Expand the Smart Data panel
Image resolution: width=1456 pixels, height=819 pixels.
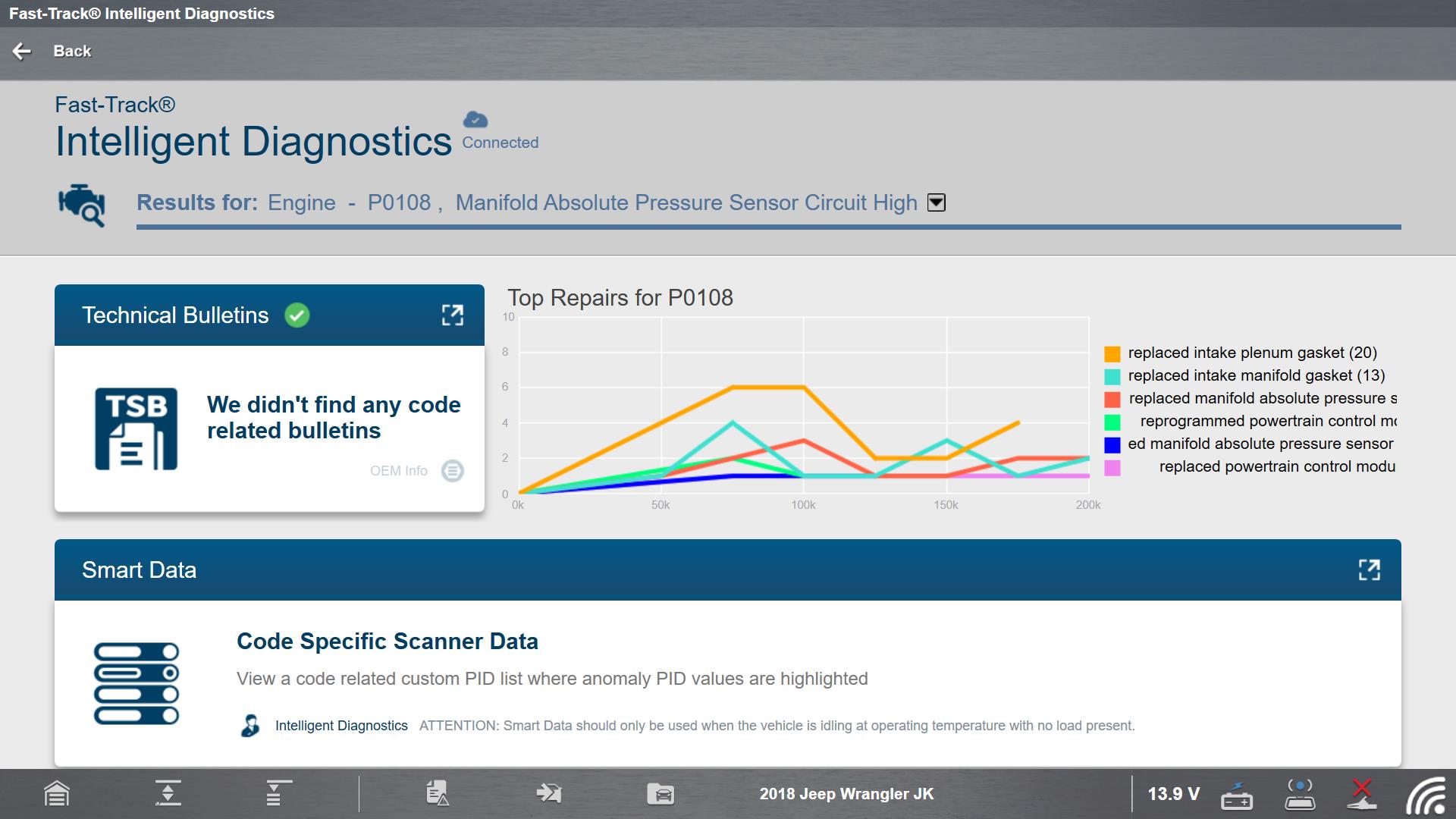click(x=1369, y=570)
